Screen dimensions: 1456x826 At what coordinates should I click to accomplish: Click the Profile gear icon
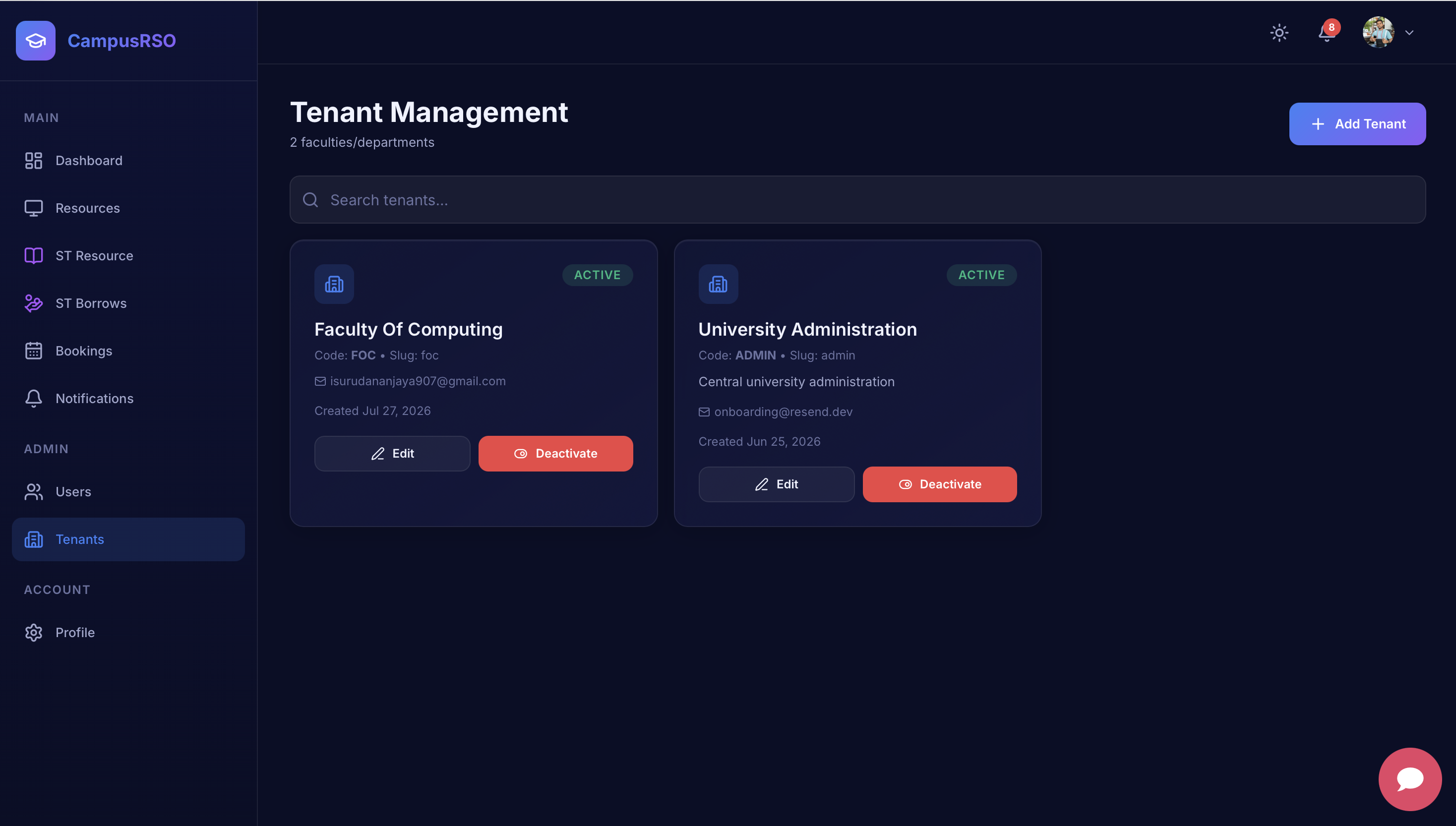[x=34, y=633]
